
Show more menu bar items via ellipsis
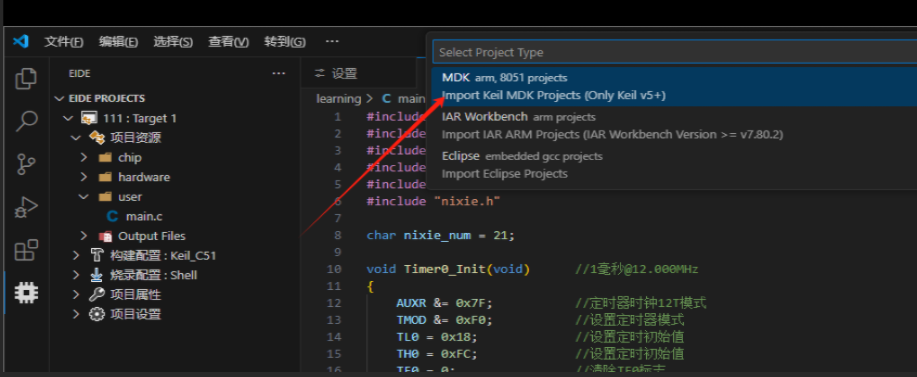(x=332, y=41)
